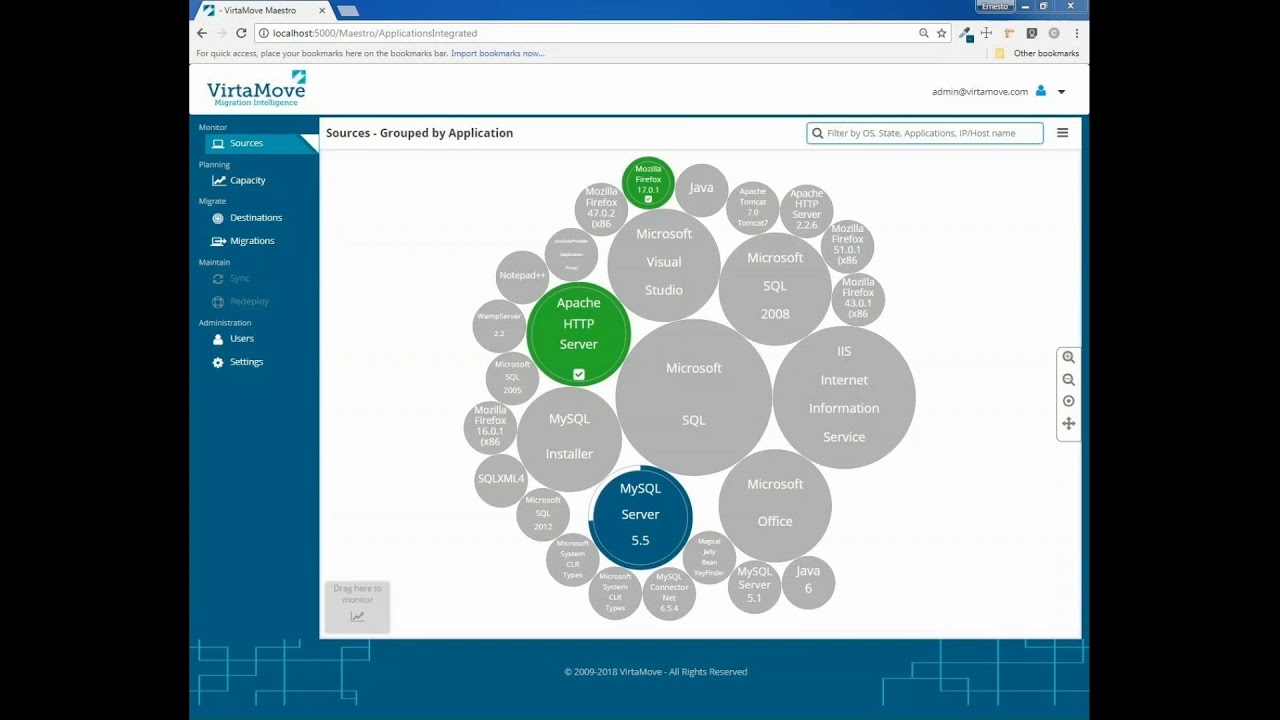Focus the filter by OS search field
This screenshot has height=720, width=1280.
pos(925,133)
